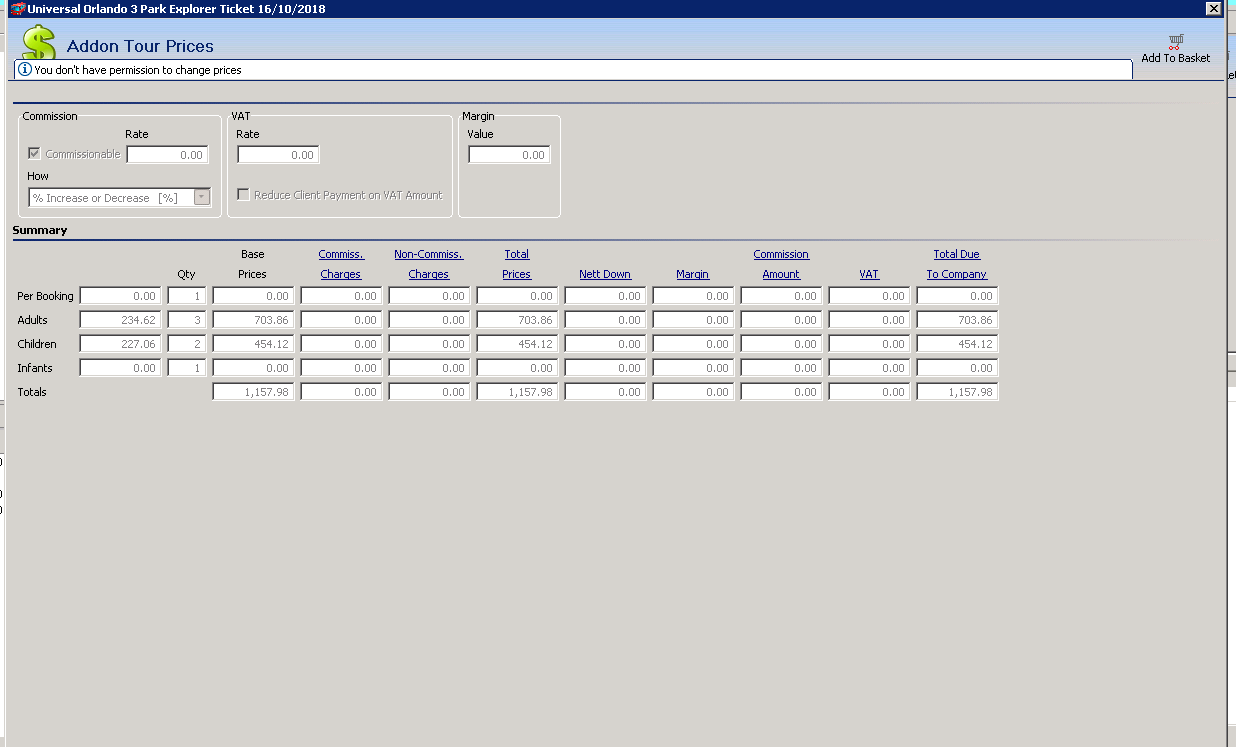The image size is (1236, 747).
Task: Click the Adults Qty field
Action: pos(187,320)
